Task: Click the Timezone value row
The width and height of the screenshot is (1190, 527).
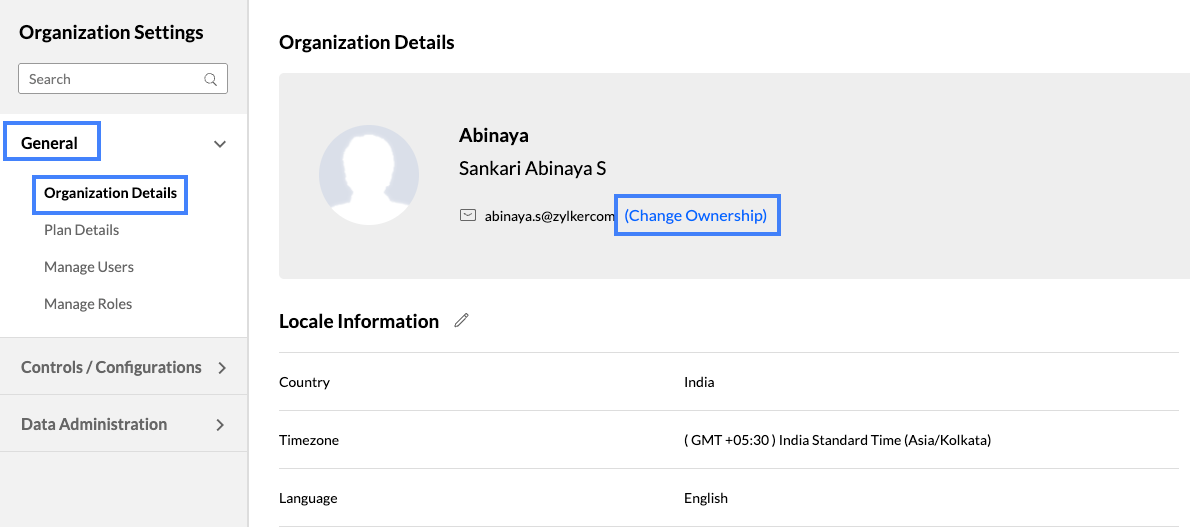Action: tap(837, 440)
